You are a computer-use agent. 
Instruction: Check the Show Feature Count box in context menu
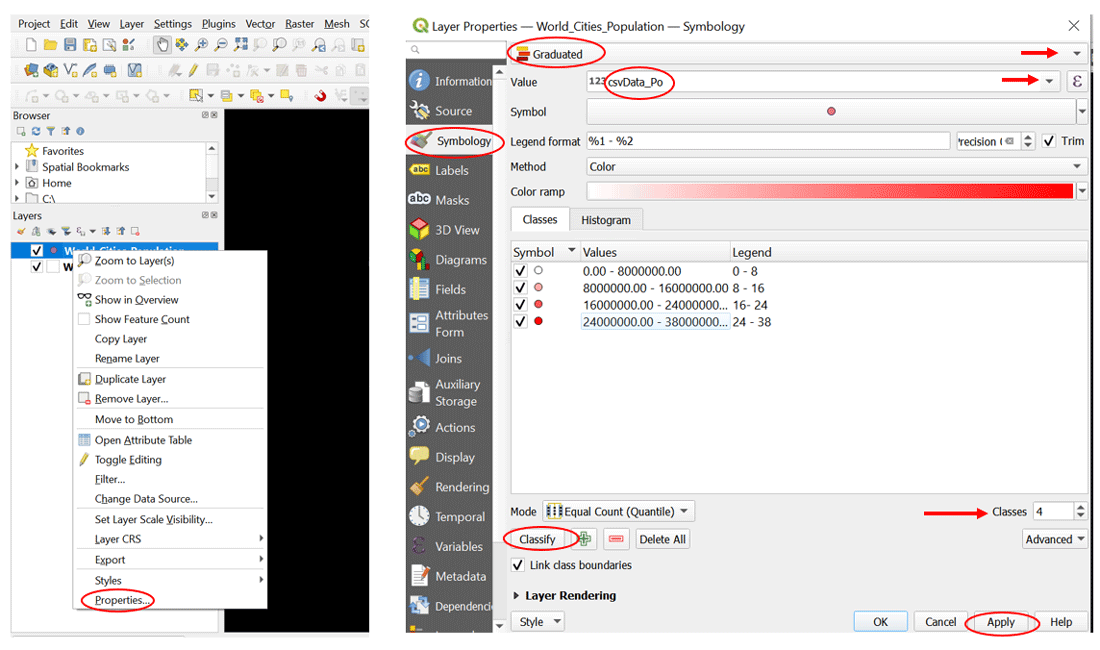pyautogui.click(x=83, y=319)
